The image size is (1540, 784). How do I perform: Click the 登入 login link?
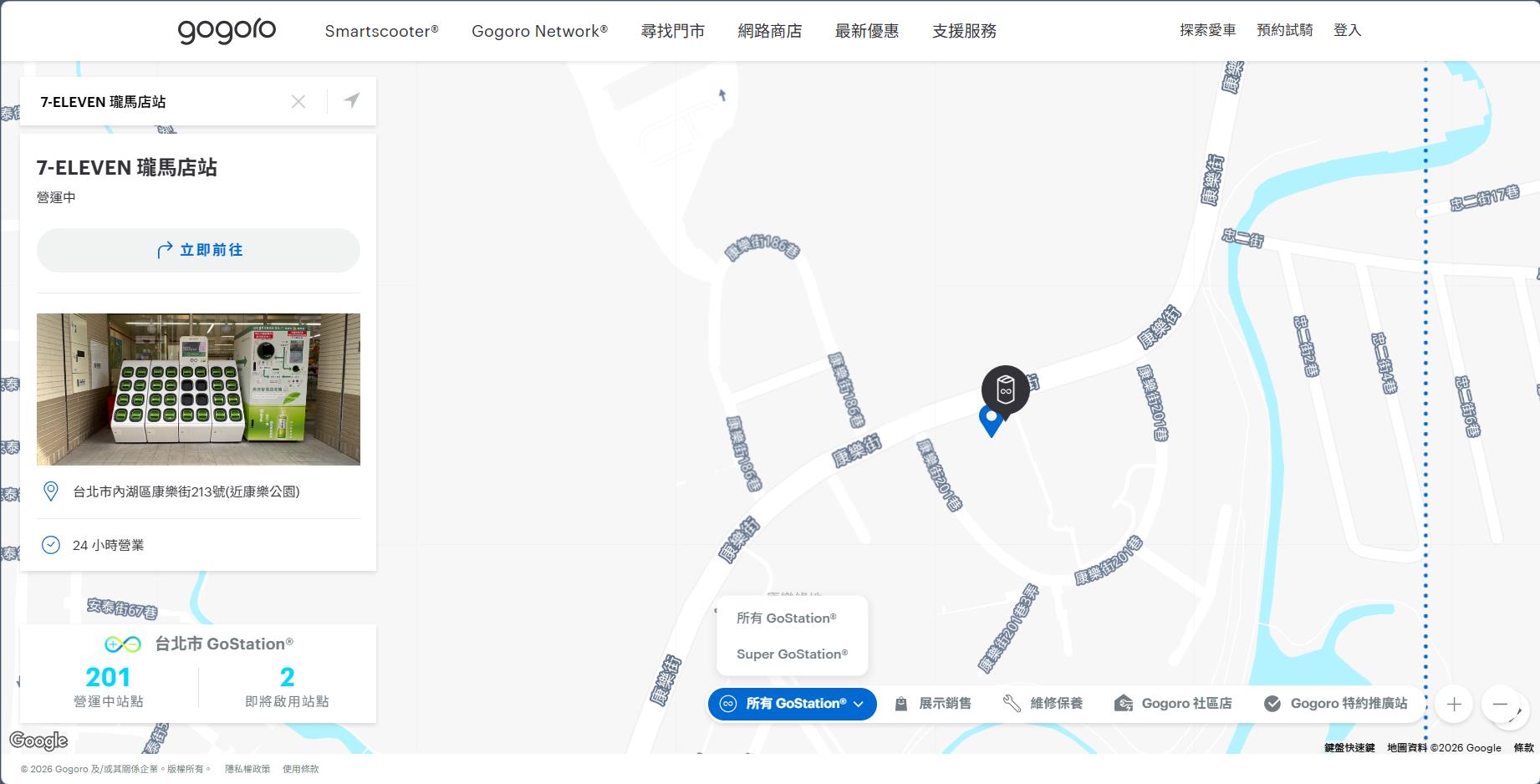[1347, 30]
